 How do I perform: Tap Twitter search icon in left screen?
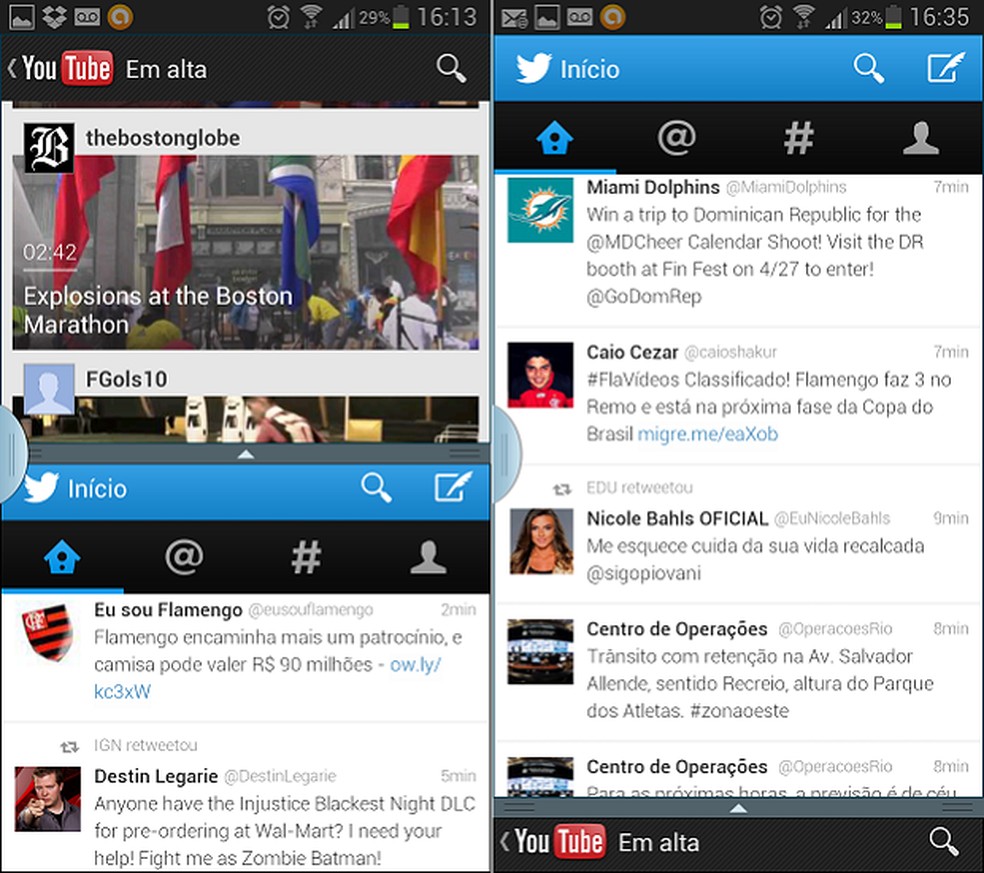(377, 488)
